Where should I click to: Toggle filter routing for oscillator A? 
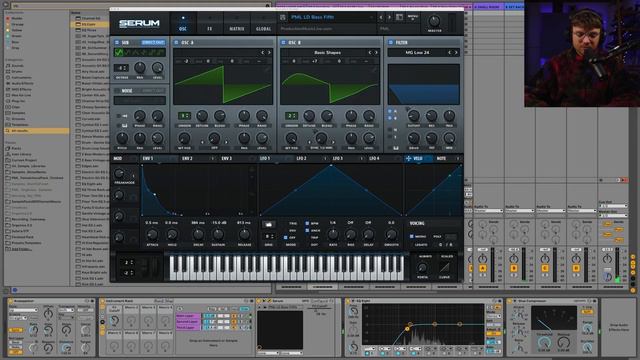[x=390, y=111]
